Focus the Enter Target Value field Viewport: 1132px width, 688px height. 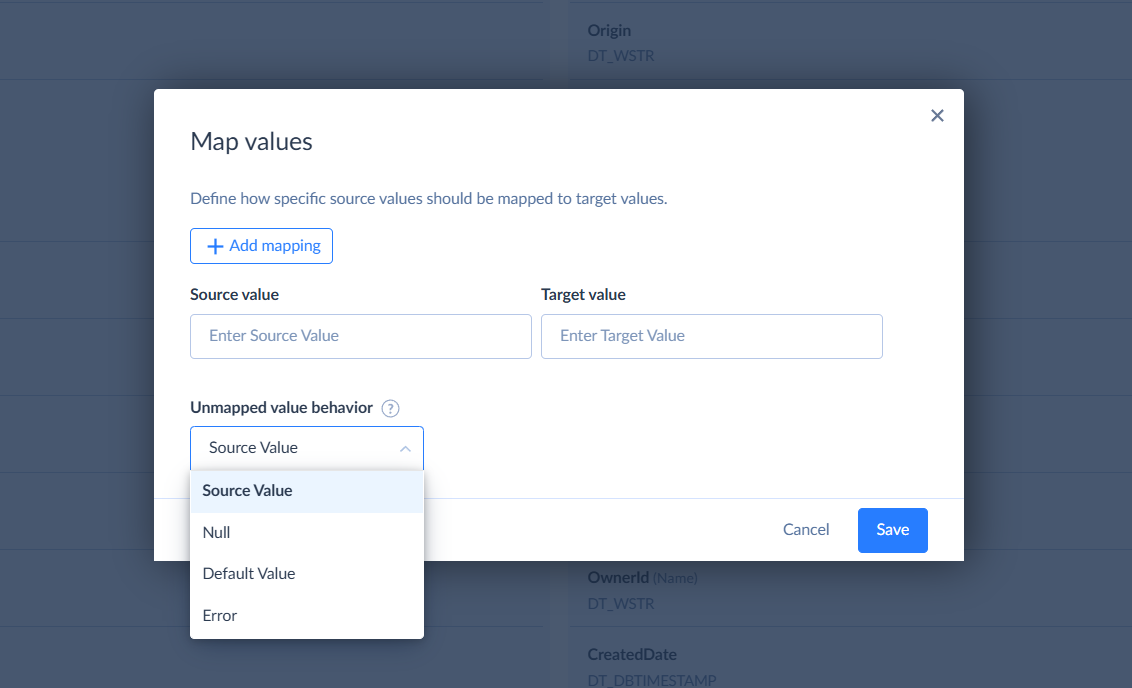711,336
